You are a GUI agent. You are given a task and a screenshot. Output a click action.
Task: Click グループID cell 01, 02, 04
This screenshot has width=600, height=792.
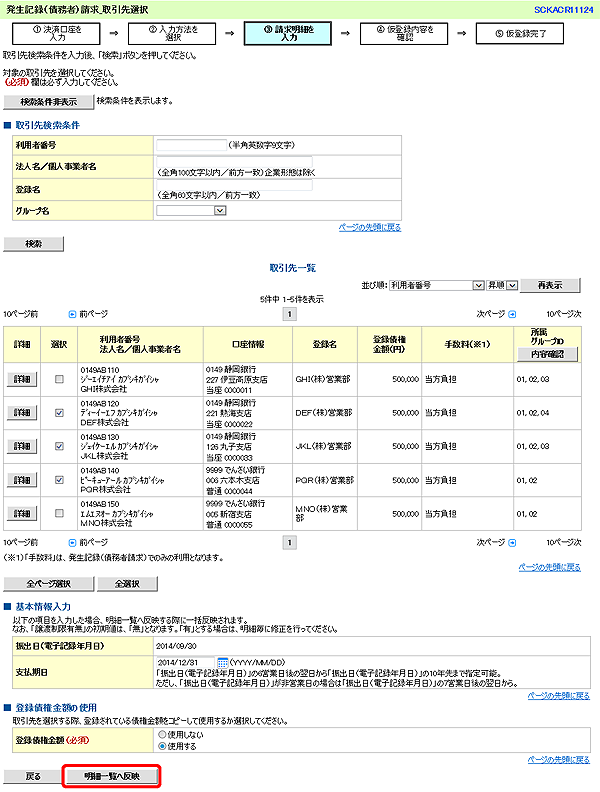tap(533, 413)
